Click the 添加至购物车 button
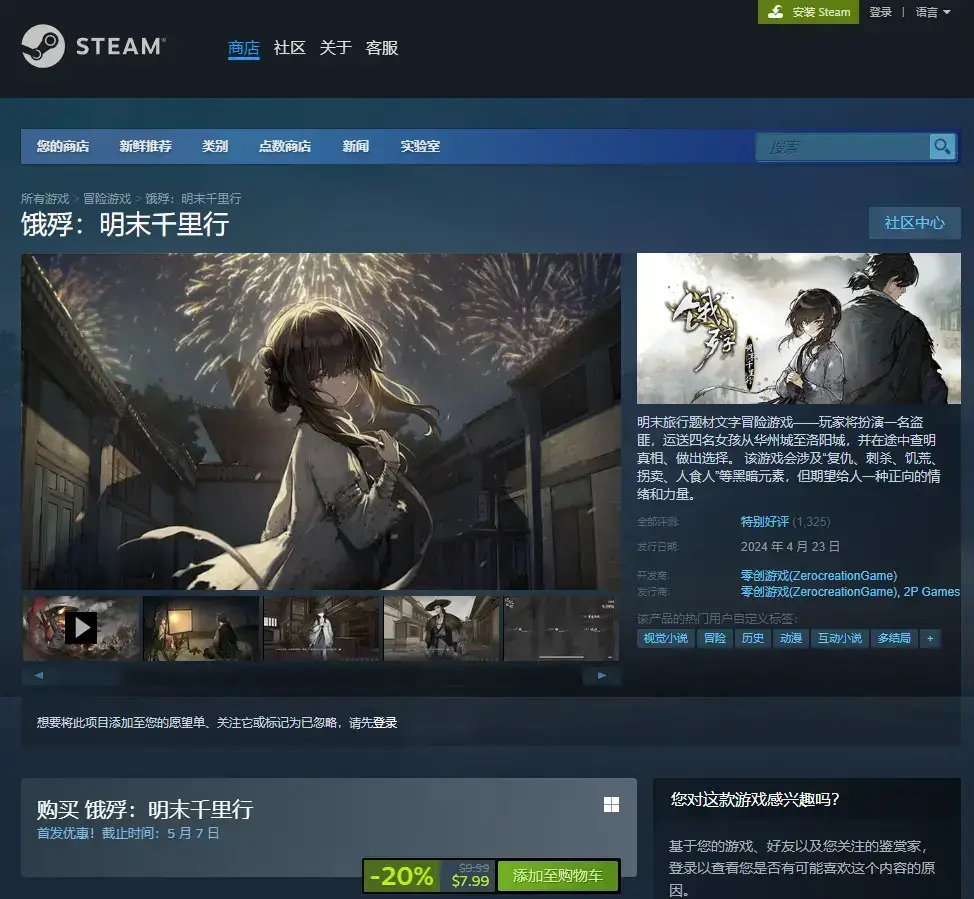Screen dimensions: 974x899 (x=557, y=876)
